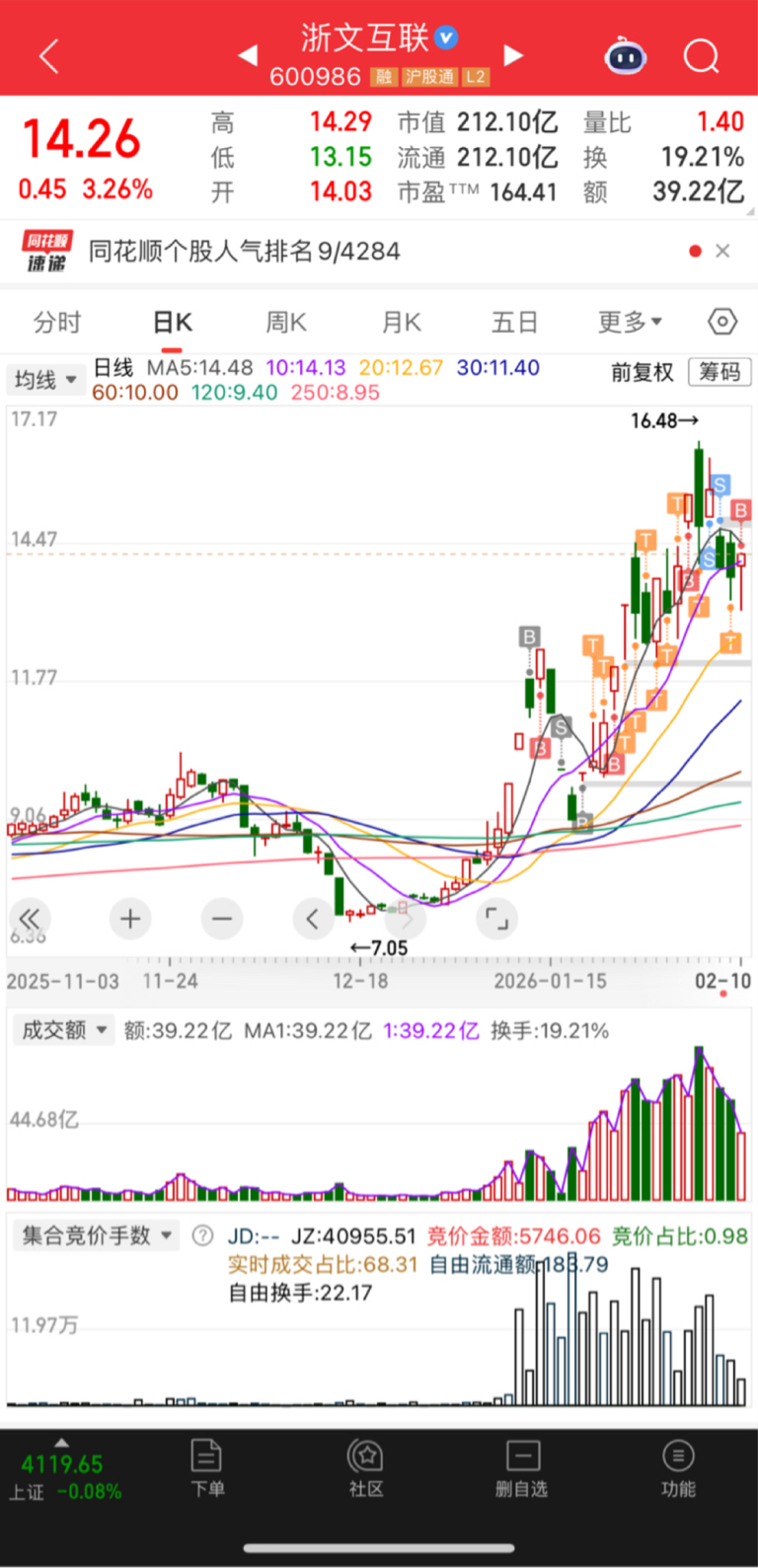
Task: Enter fullscreen chart with expand icon
Action: click(x=496, y=919)
